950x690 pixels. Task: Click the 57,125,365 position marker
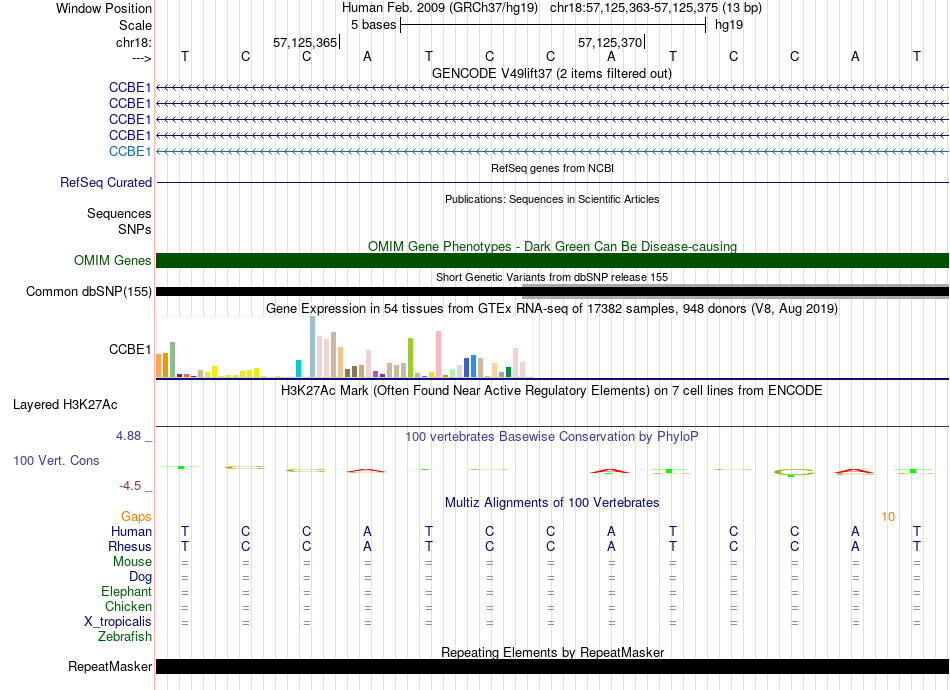(306, 42)
